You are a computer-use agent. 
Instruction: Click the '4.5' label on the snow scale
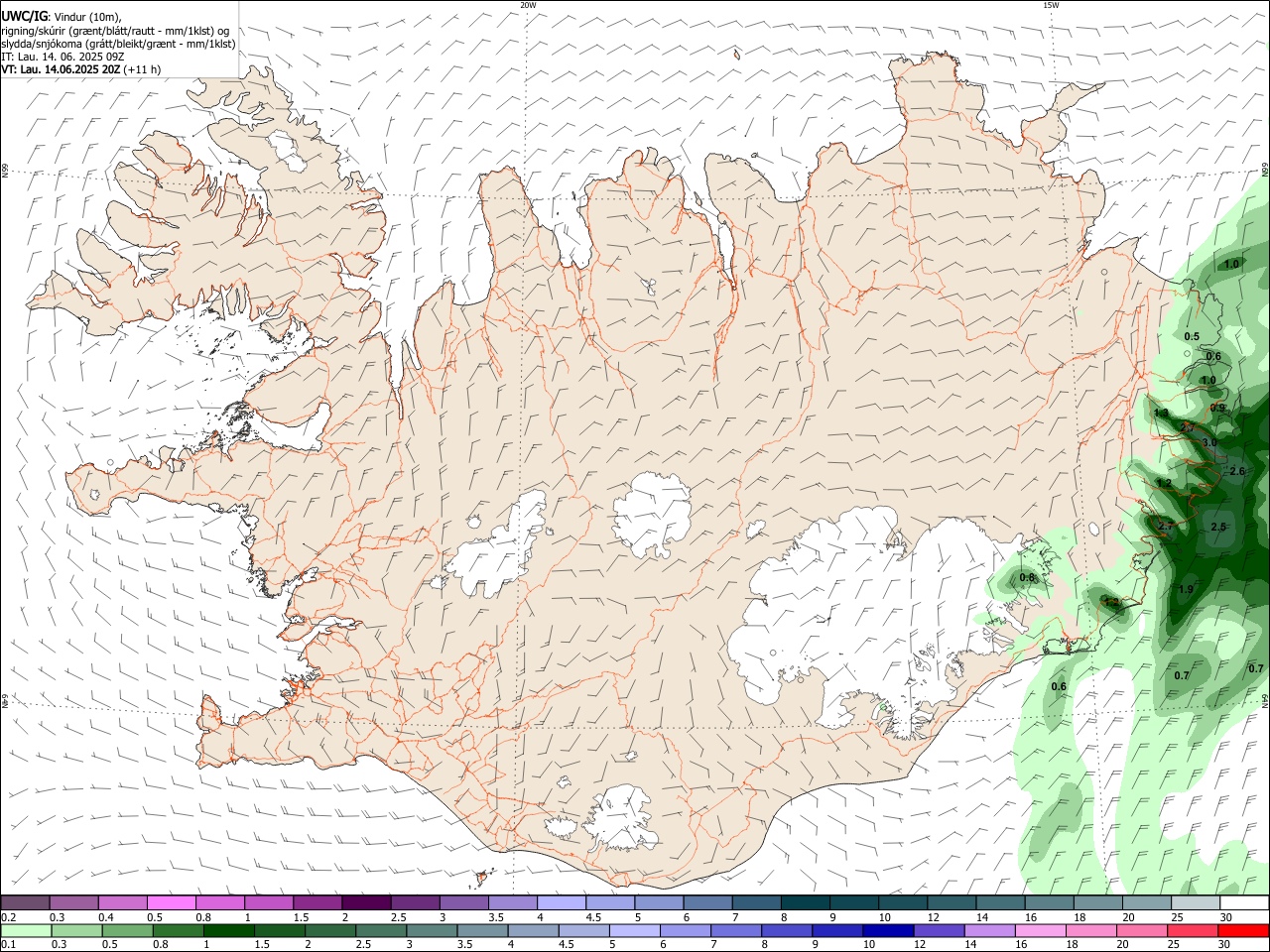(593, 917)
